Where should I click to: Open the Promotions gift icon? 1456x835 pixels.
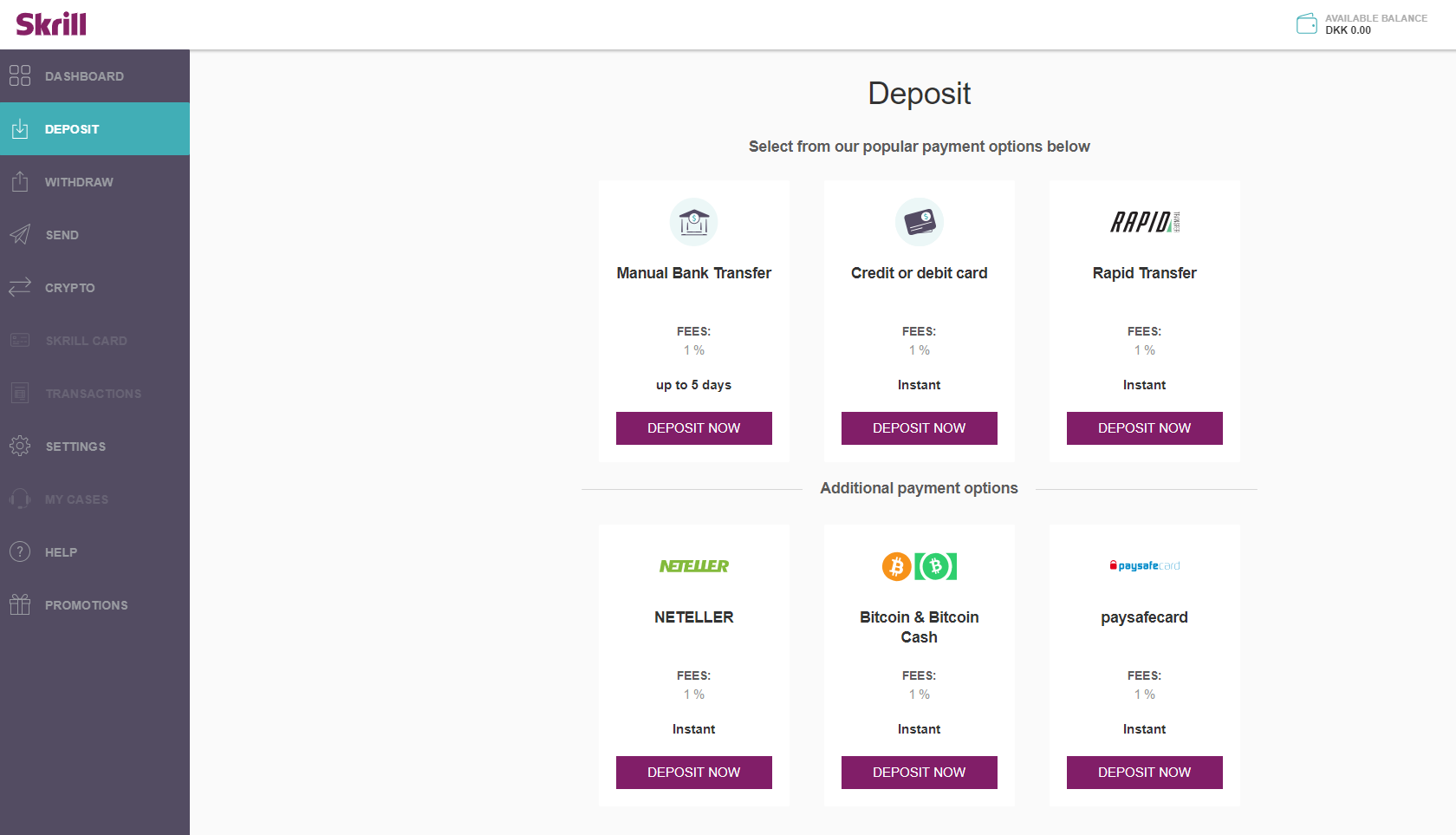(x=20, y=604)
